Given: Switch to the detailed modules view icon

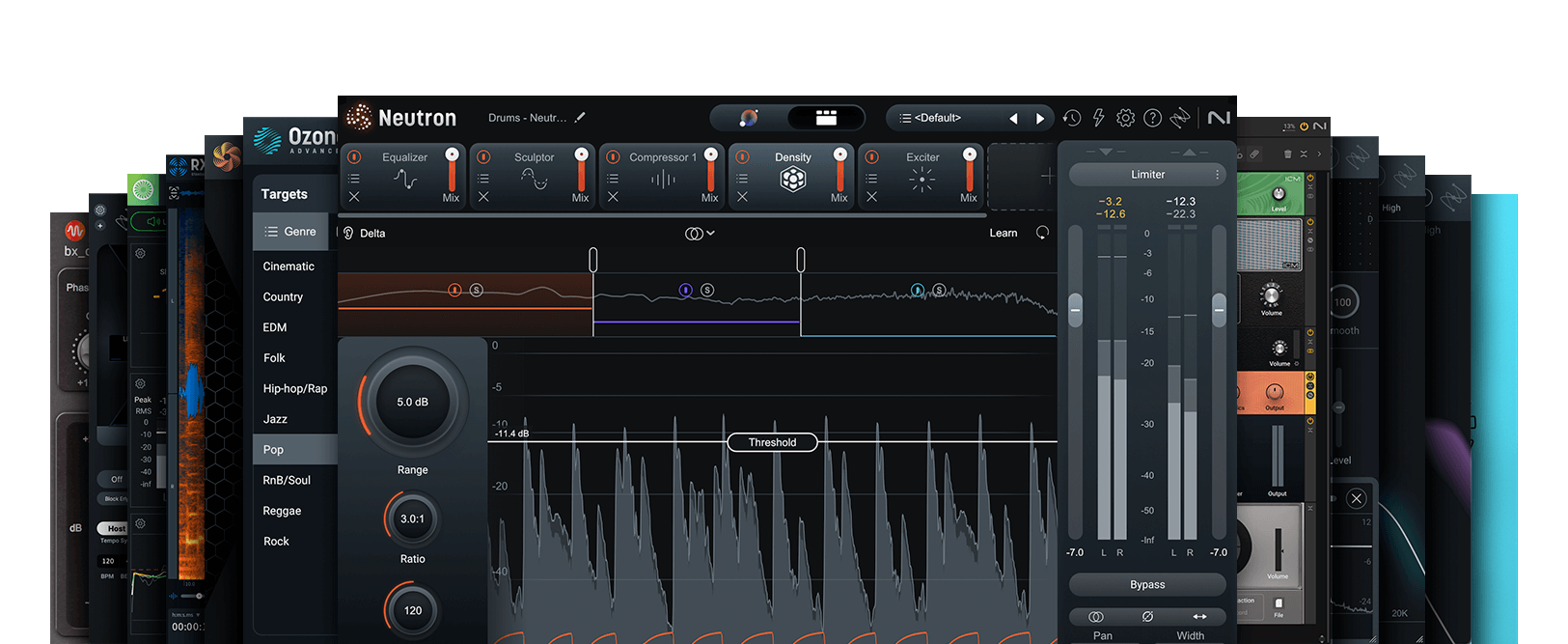Looking at the screenshot, I should coord(826,118).
